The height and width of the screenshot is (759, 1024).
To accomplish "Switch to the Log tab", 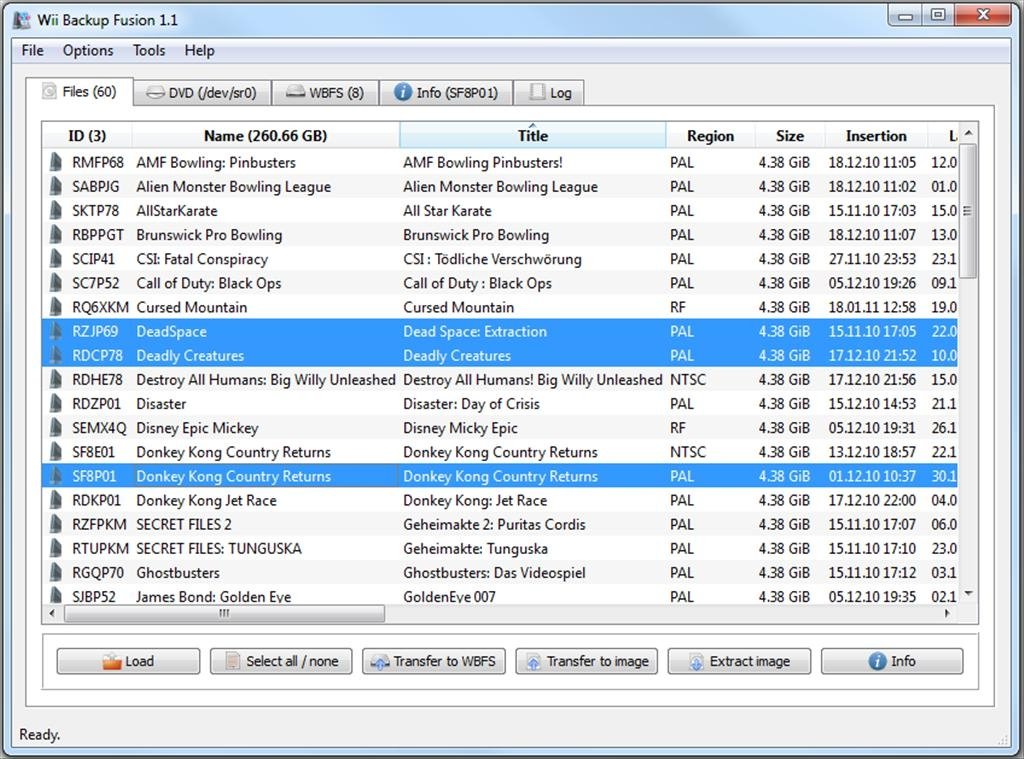I will (x=549, y=93).
